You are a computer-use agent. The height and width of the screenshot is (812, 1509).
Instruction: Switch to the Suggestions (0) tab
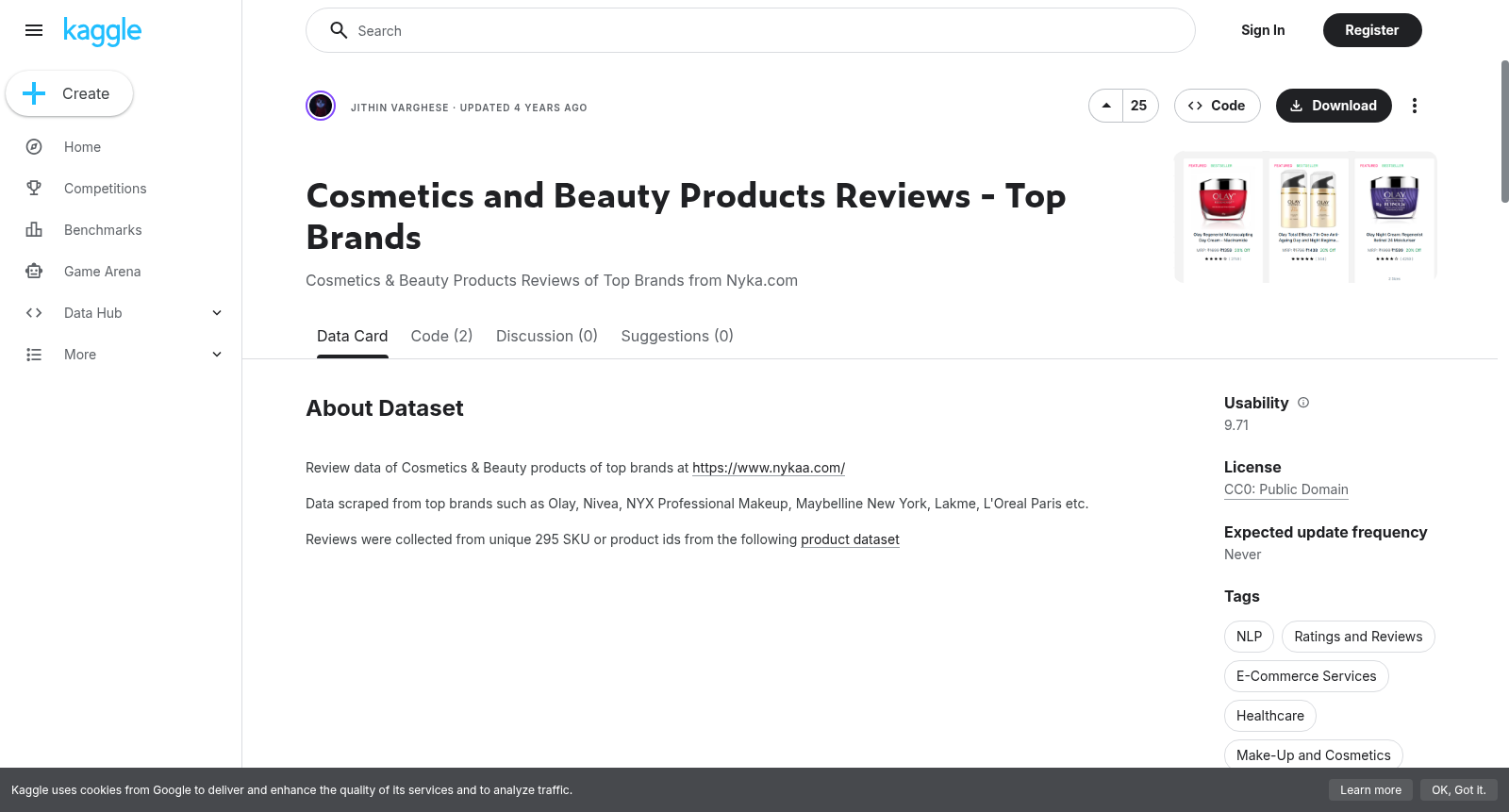[x=677, y=337]
